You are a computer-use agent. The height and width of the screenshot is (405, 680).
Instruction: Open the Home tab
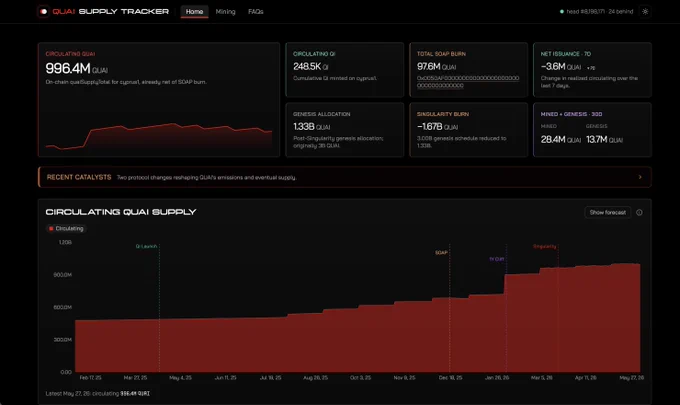194,12
